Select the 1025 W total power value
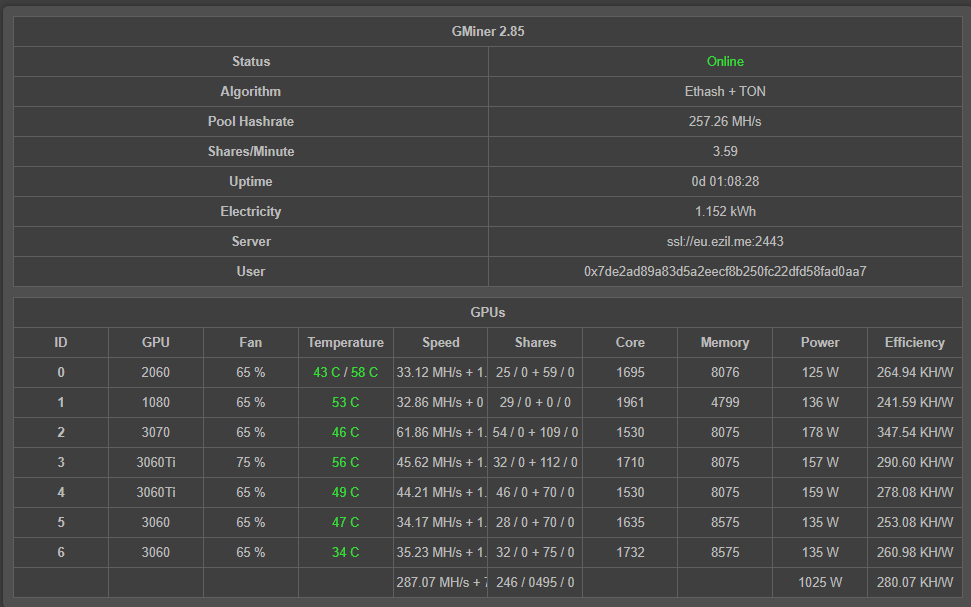The image size is (971, 607). tap(819, 581)
